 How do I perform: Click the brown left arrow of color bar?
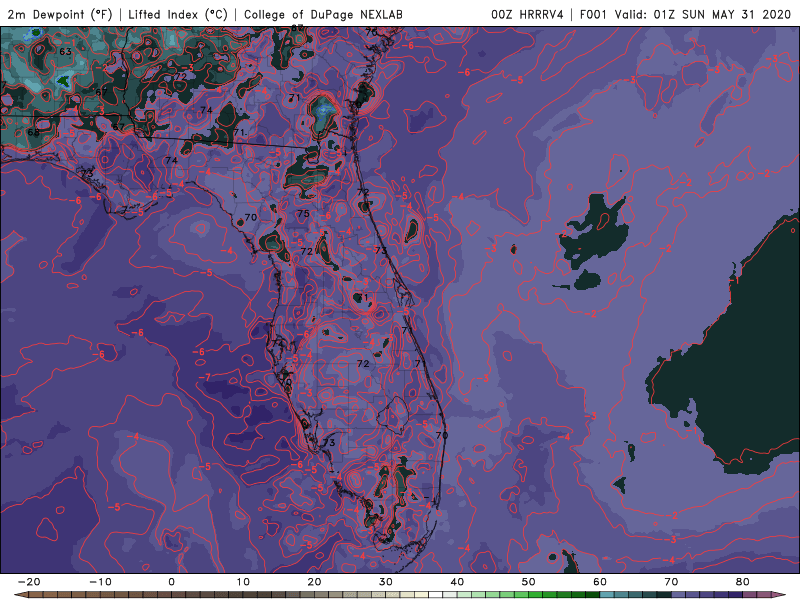(x=20, y=595)
